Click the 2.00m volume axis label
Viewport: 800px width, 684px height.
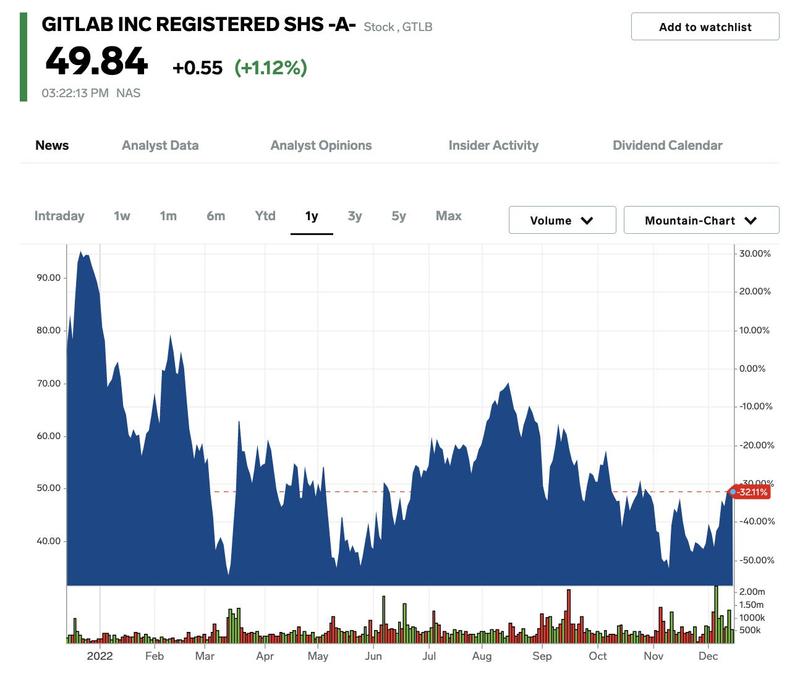[752, 592]
